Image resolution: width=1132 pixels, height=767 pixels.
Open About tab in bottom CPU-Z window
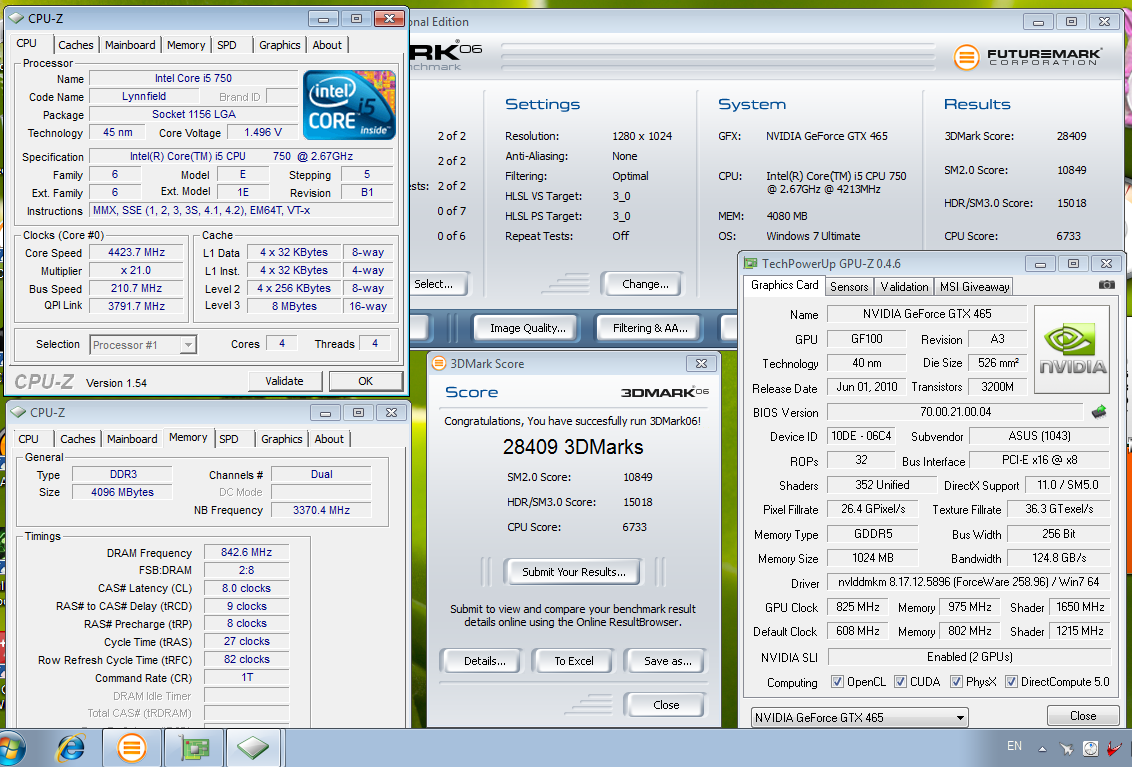[329, 439]
